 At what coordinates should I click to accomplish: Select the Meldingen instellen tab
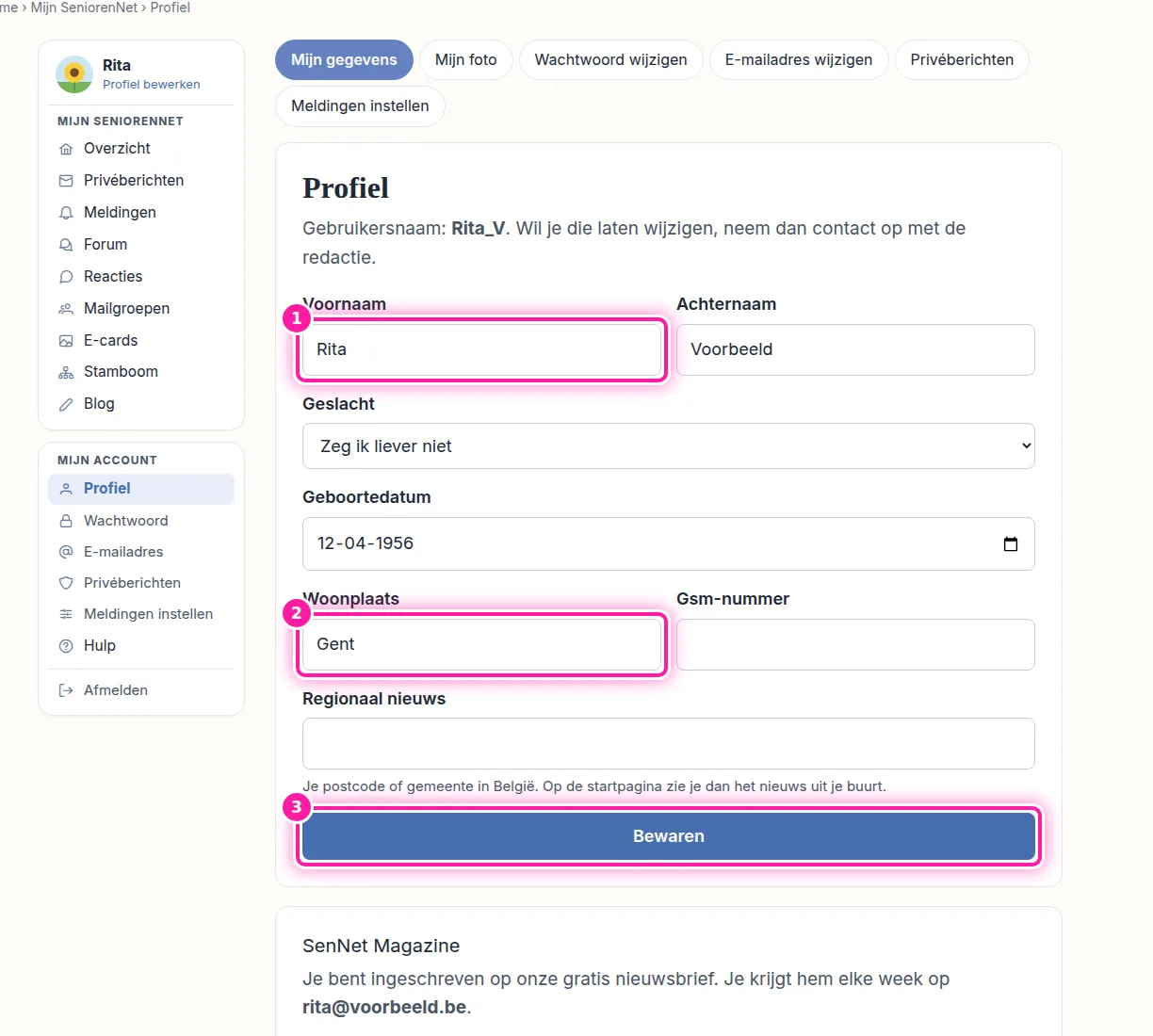pos(360,106)
